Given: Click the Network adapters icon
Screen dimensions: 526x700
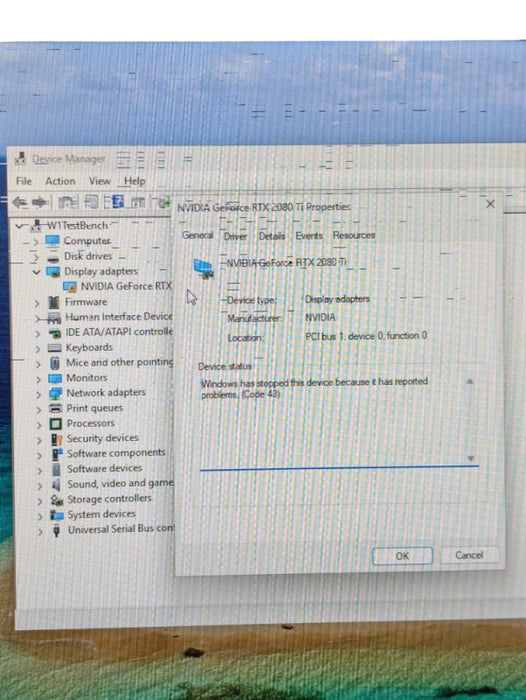Looking at the screenshot, I should click(x=55, y=394).
